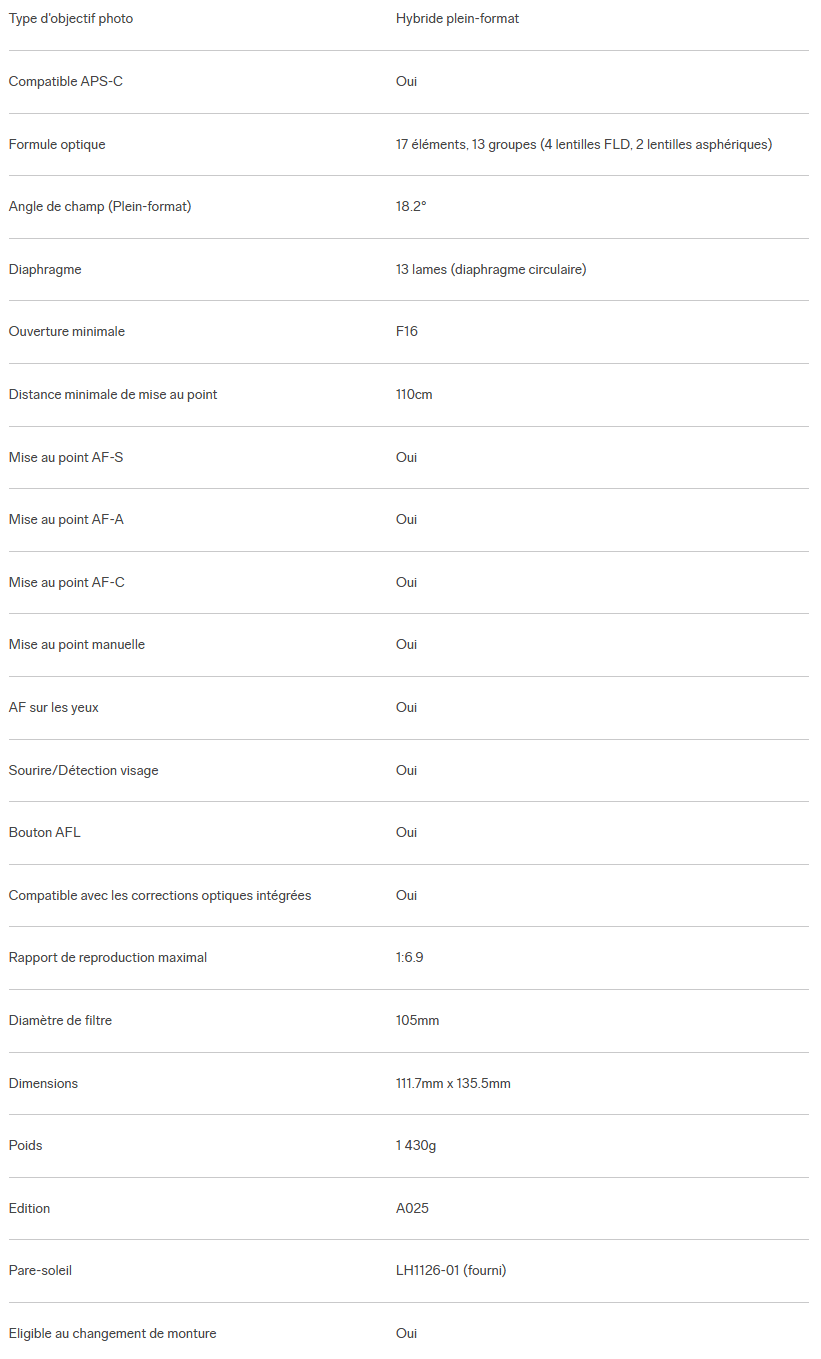
Task: Select the '18.2°' value
Action: pyautogui.click(x=411, y=206)
